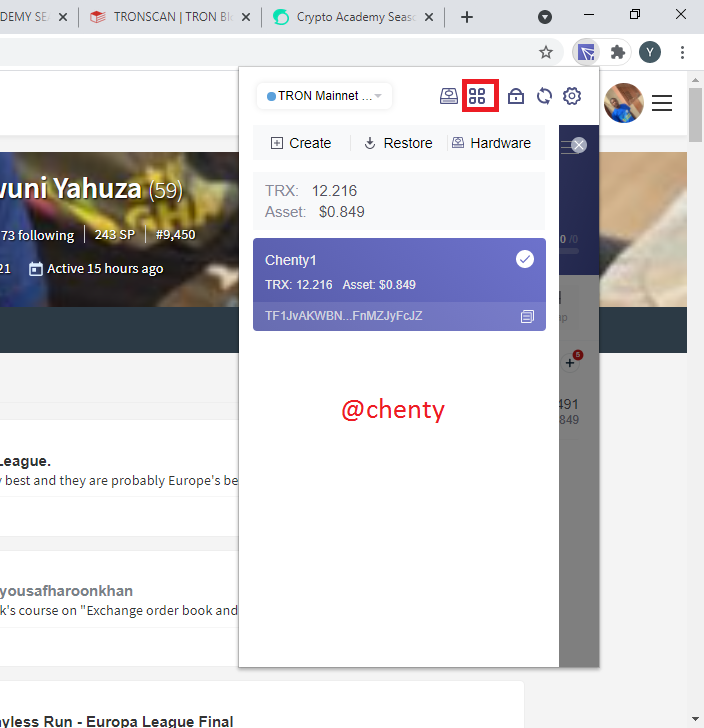Image resolution: width=704 pixels, height=728 pixels.
Task: Click the Steemit user profile avatar
Action: [x=624, y=103]
